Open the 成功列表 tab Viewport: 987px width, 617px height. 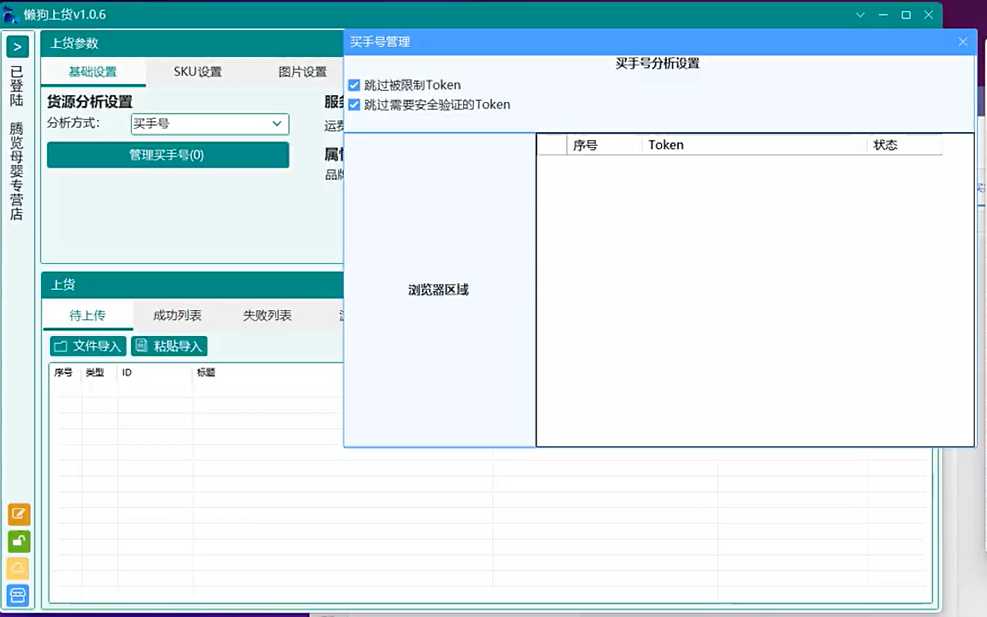point(178,315)
